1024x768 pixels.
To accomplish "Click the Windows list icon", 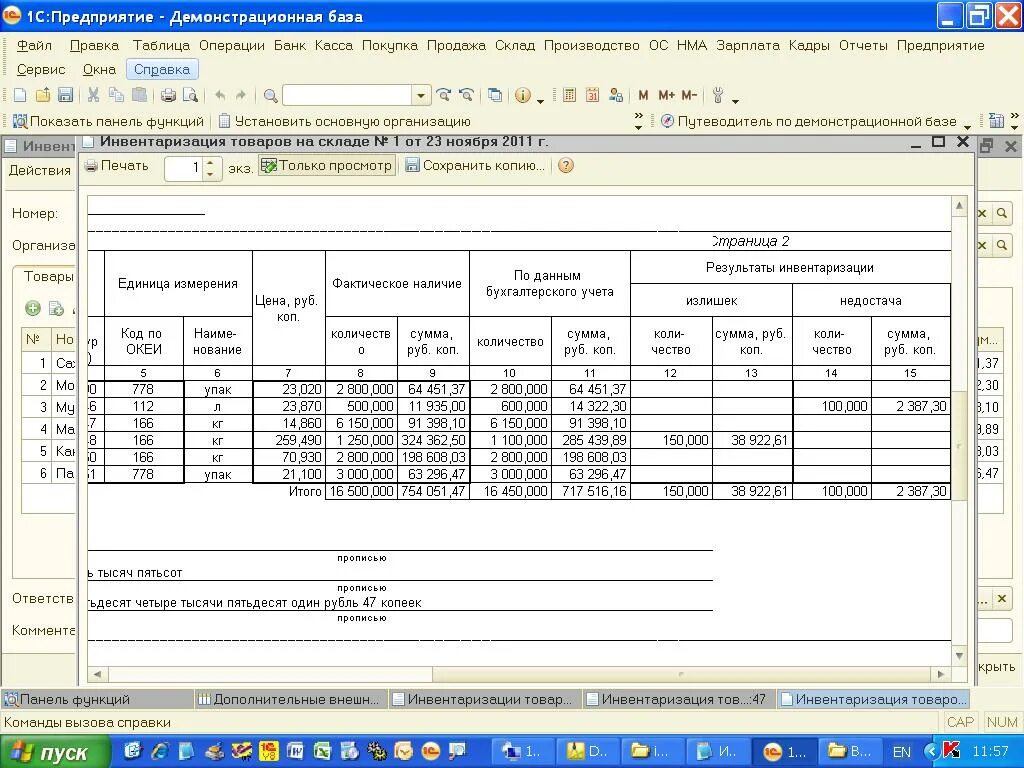I will (495, 95).
